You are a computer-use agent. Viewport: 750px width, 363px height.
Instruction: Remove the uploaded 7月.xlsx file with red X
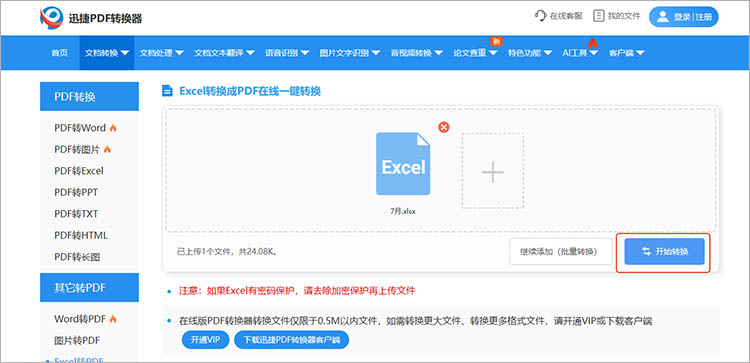point(444,127)
